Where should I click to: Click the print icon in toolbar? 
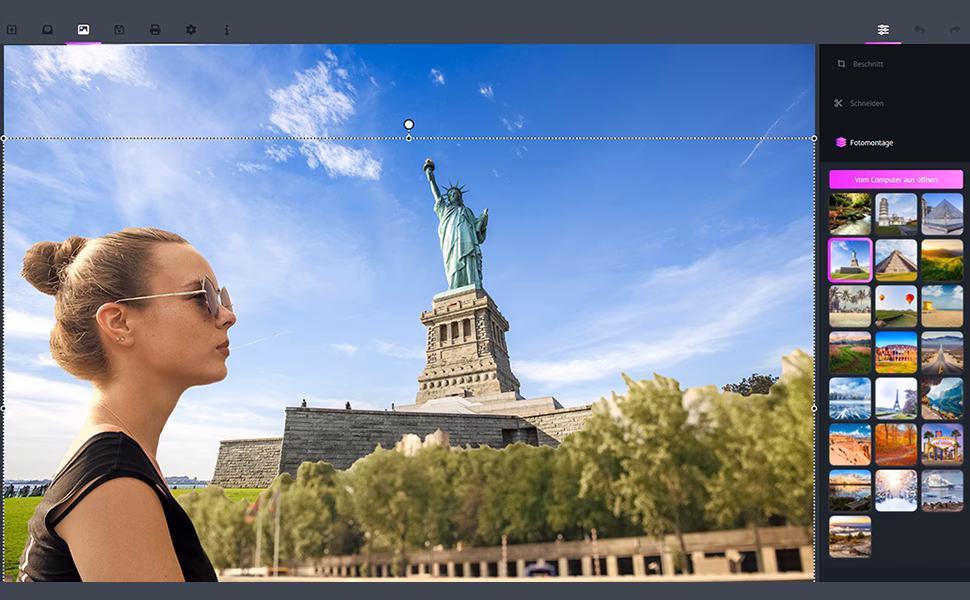(155, 30)
